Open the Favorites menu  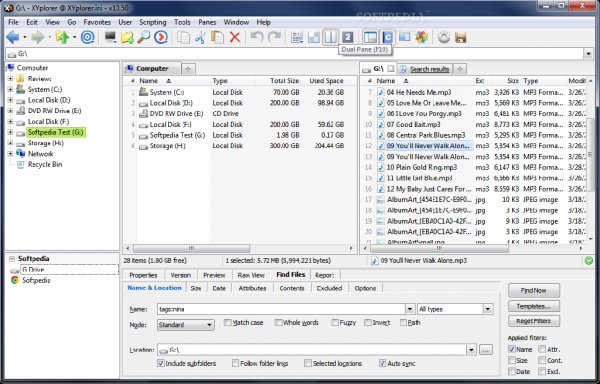[97, 22]
